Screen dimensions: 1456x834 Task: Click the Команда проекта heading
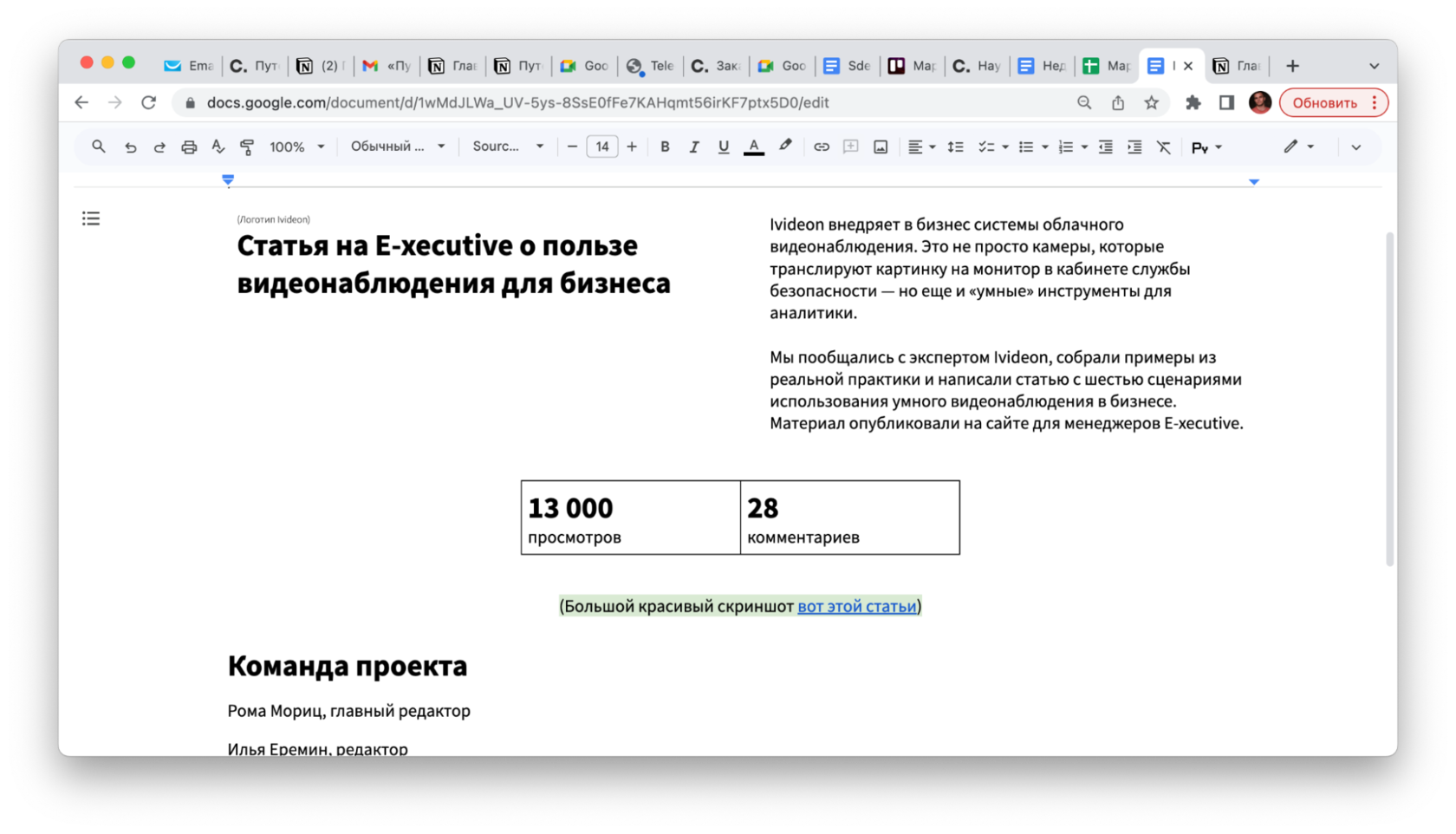click(348, 666)
